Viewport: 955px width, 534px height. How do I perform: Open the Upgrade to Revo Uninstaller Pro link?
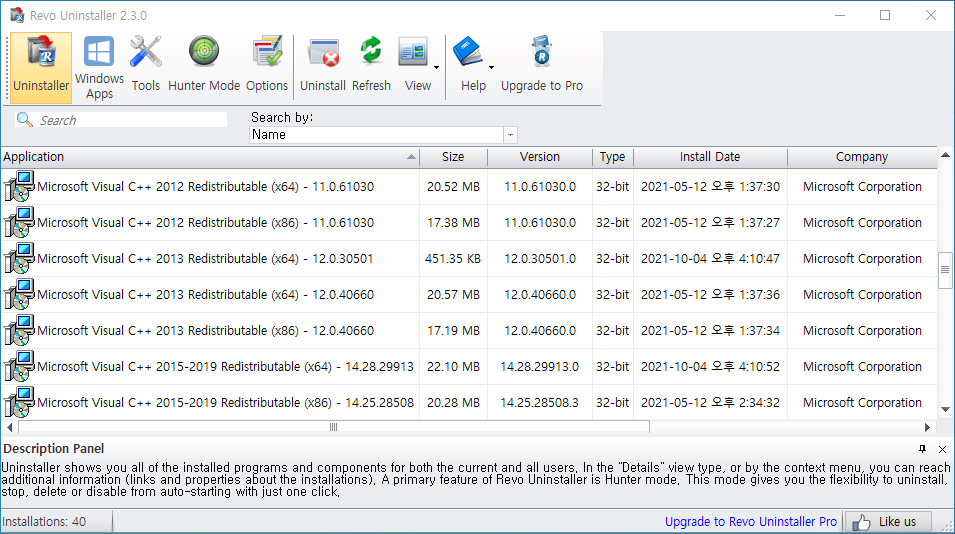pyautogui.click(x=750, y=521)
